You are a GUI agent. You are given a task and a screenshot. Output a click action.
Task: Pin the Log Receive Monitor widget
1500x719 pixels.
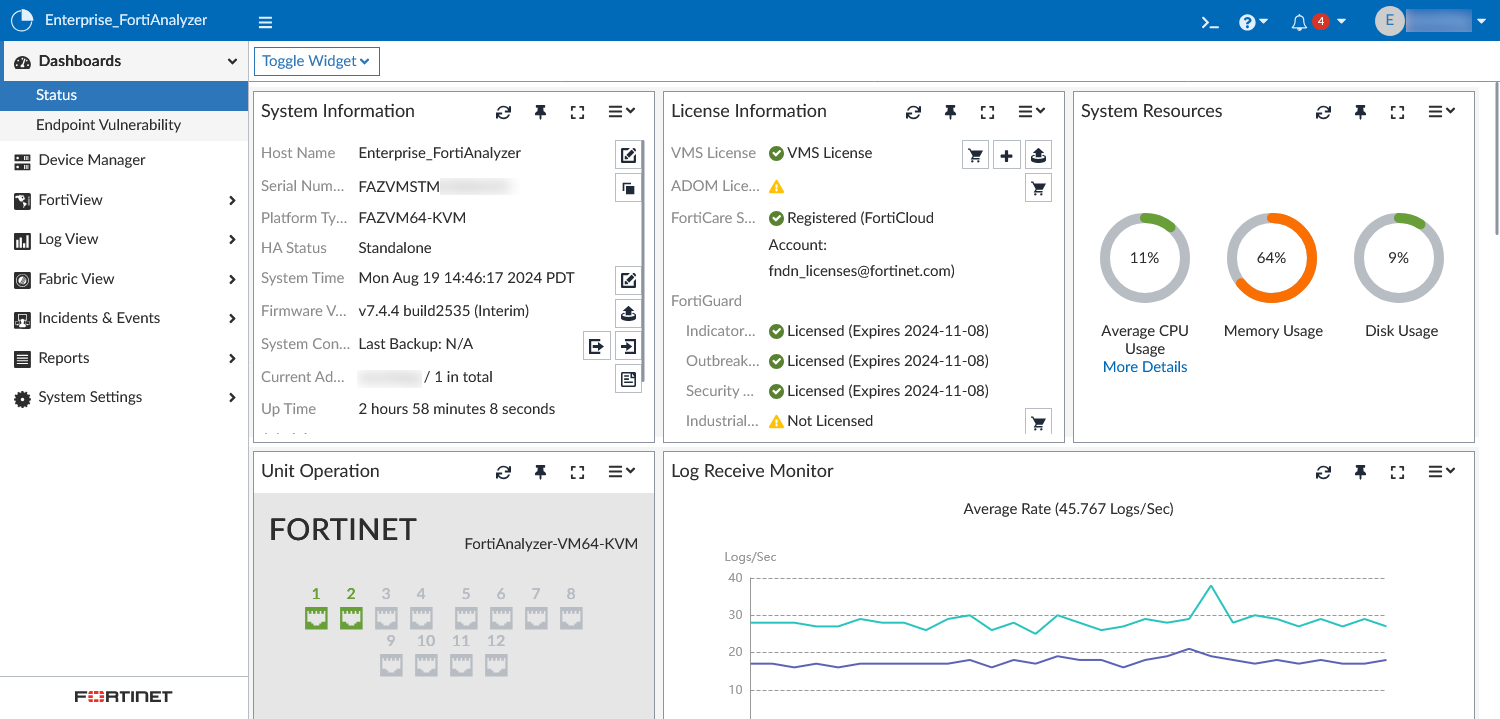pyautogui.click(x=1360, y=472)
